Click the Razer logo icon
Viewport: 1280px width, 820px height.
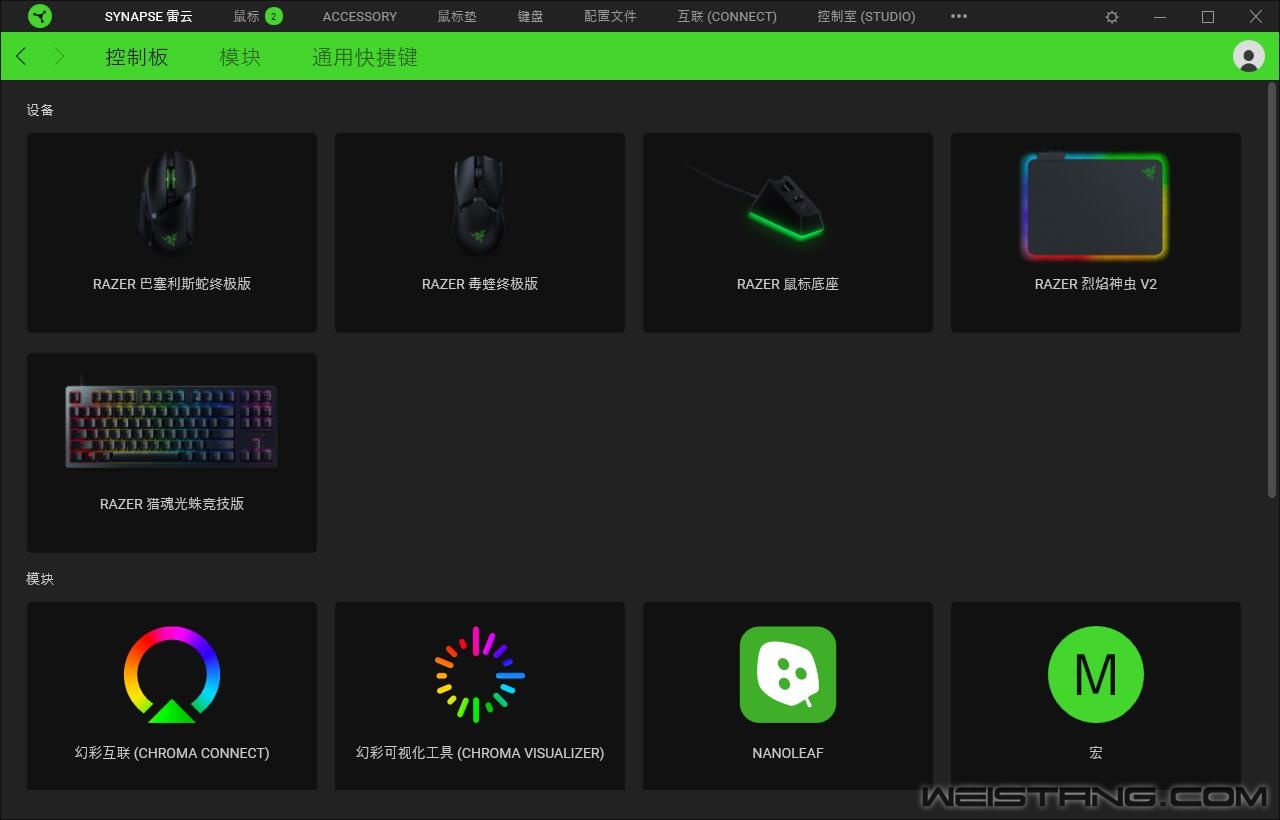[x=40, y=16]
